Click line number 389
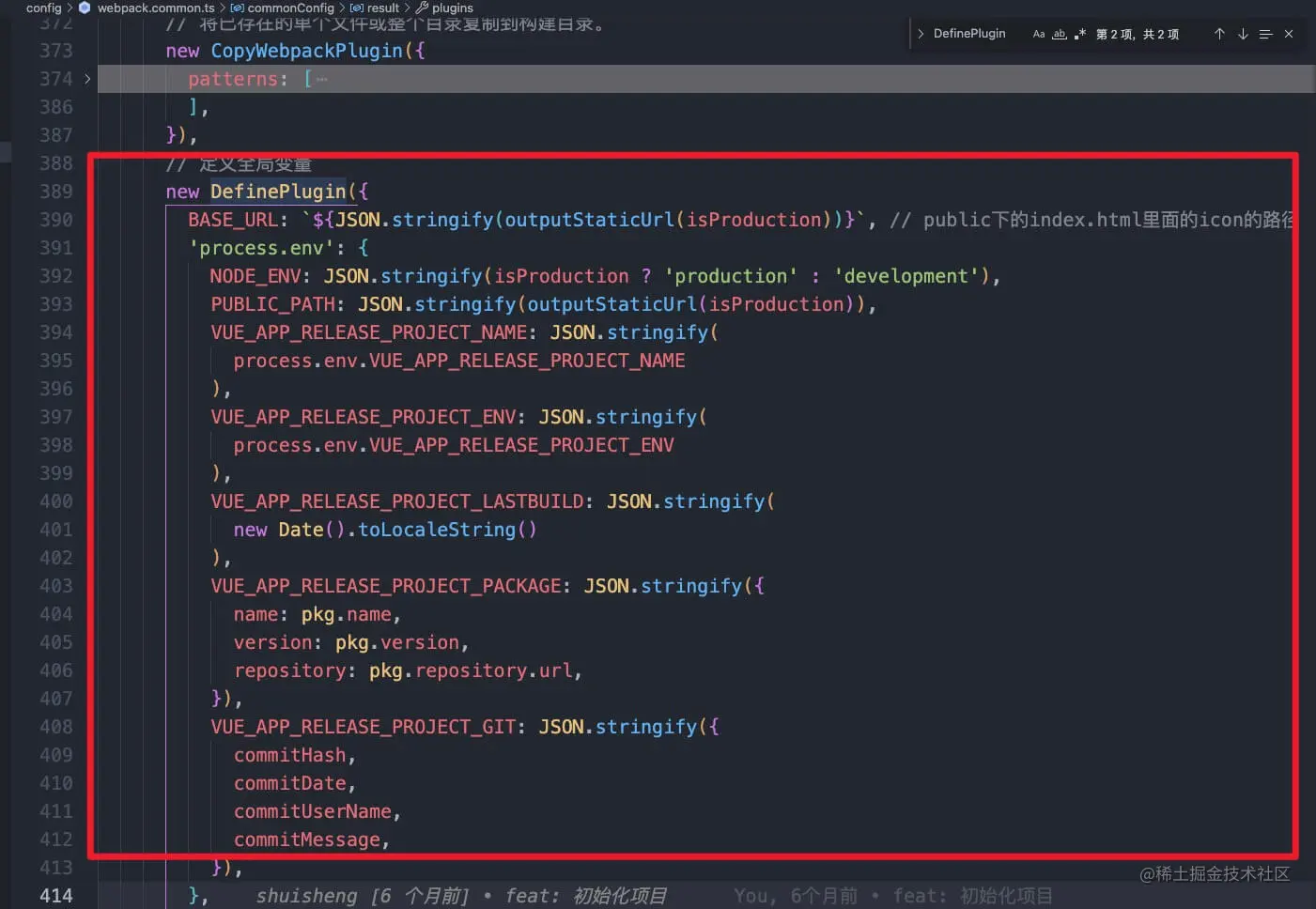 pos(55,192)
